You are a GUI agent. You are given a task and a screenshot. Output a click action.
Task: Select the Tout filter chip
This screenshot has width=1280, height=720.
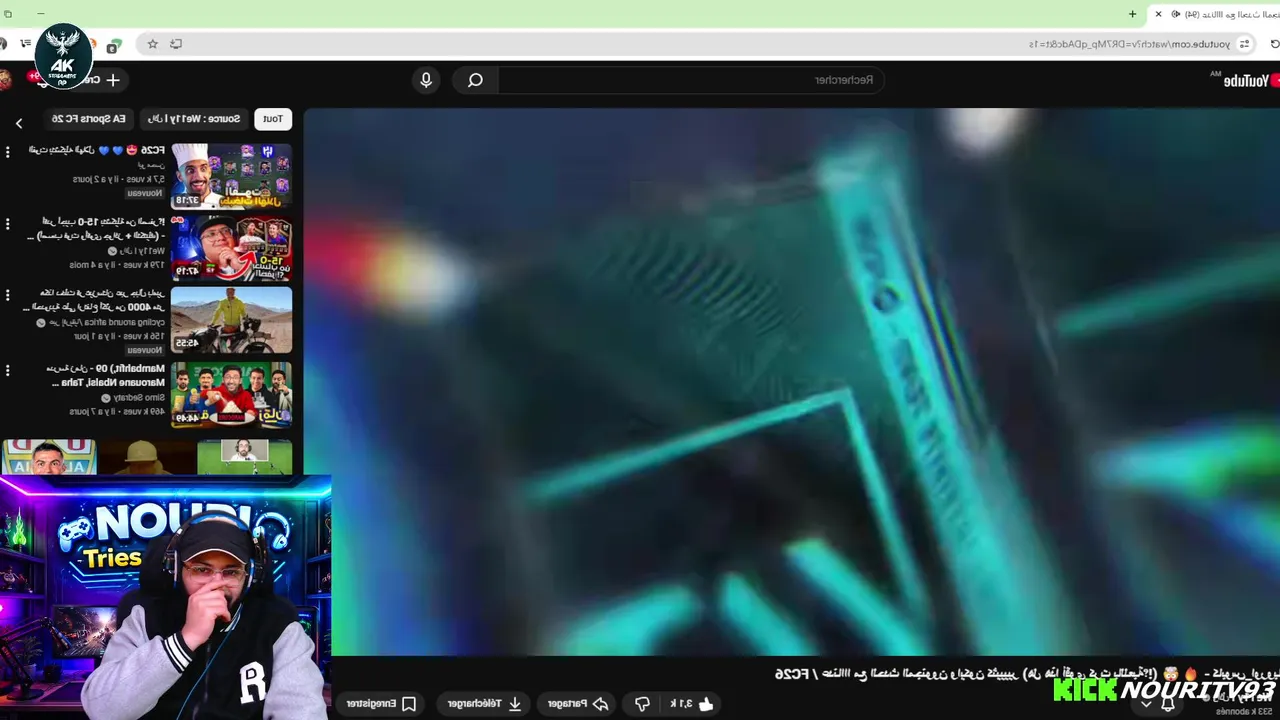[273, 119]
